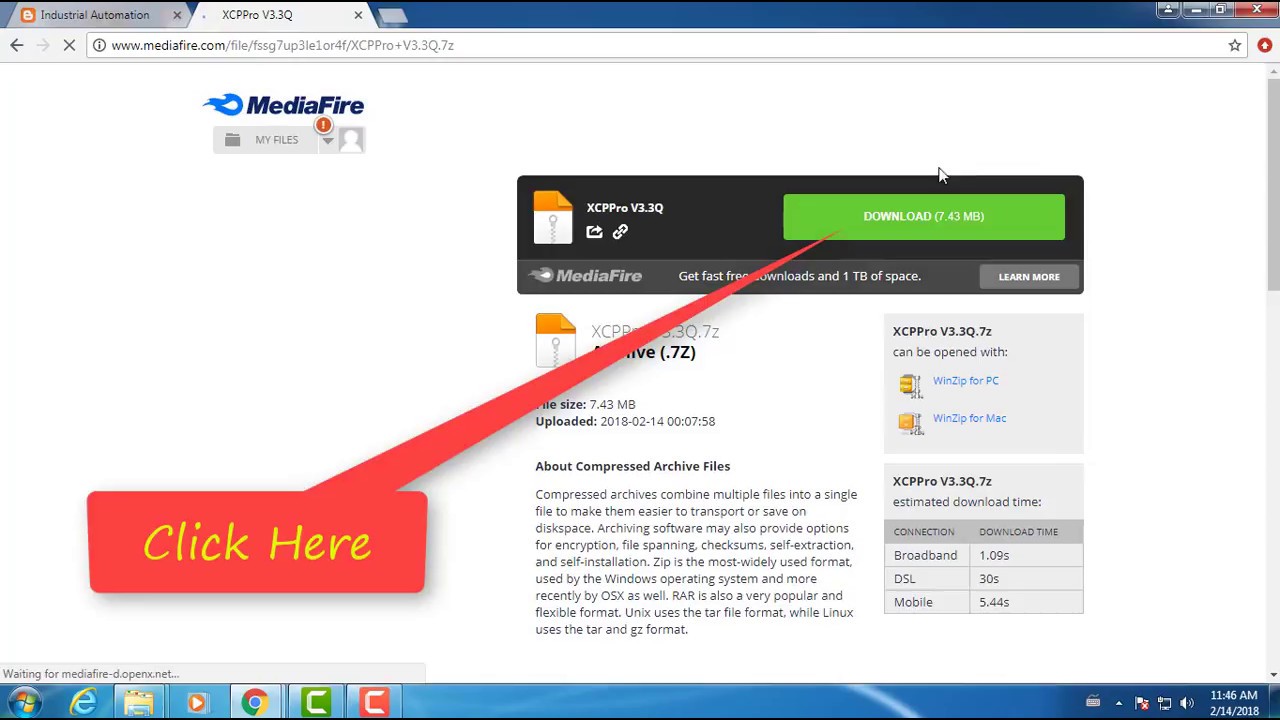Stop loading the page button

(x=69, y=45)
